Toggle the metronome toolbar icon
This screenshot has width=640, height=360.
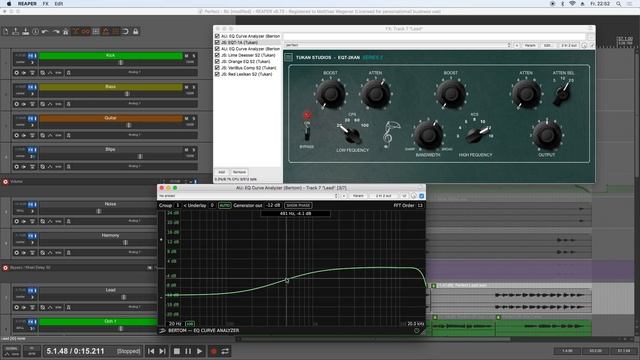click(x=65, y=31)
